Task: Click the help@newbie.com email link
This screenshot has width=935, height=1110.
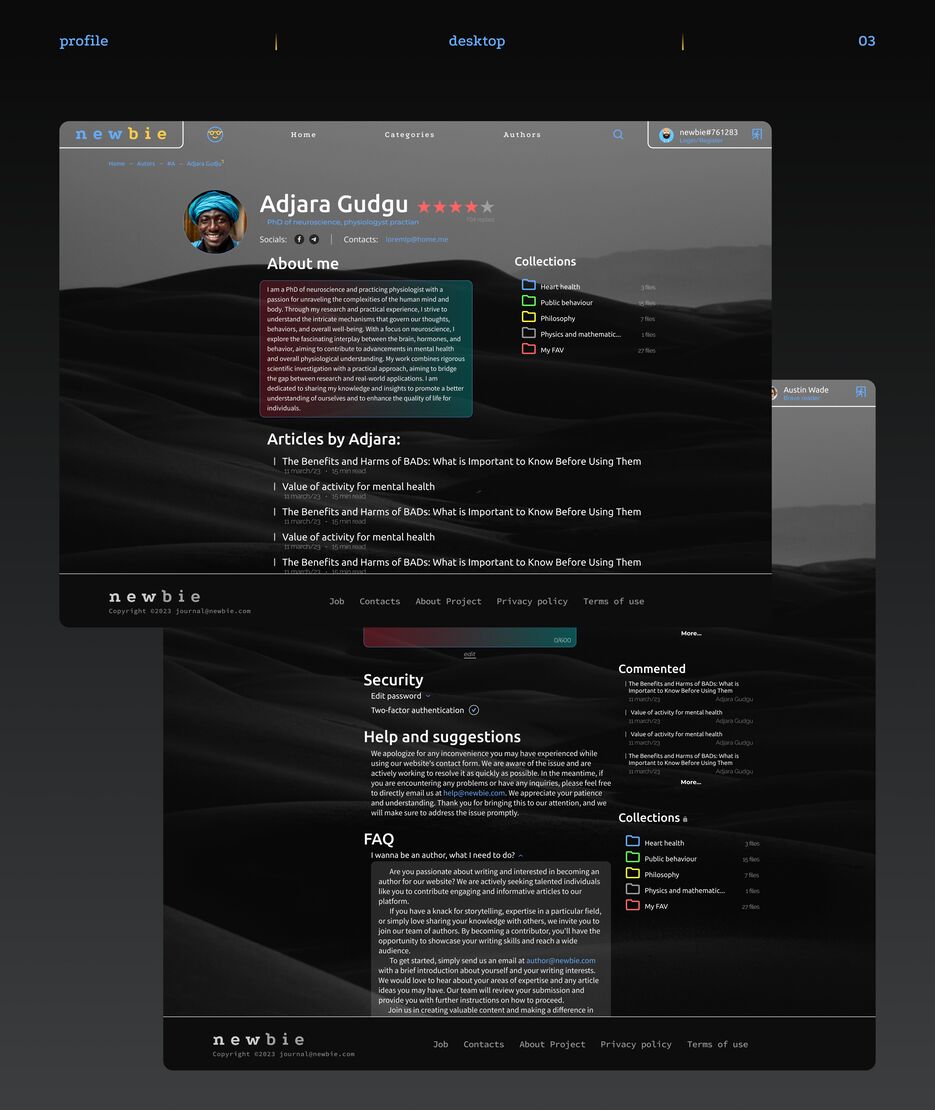Action: [x=474, y=793]
